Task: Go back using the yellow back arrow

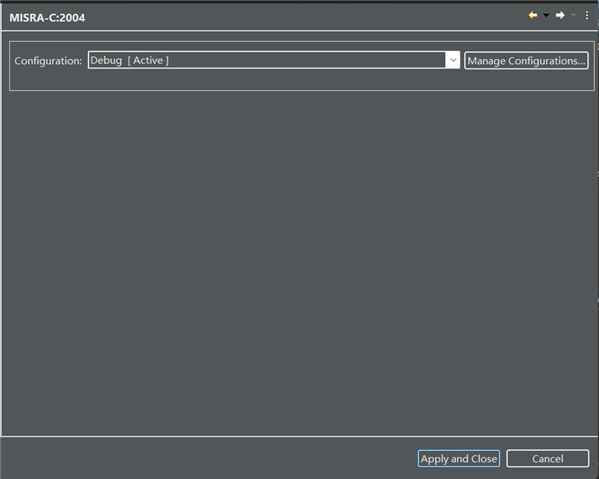Action: [x=533, y=15]
